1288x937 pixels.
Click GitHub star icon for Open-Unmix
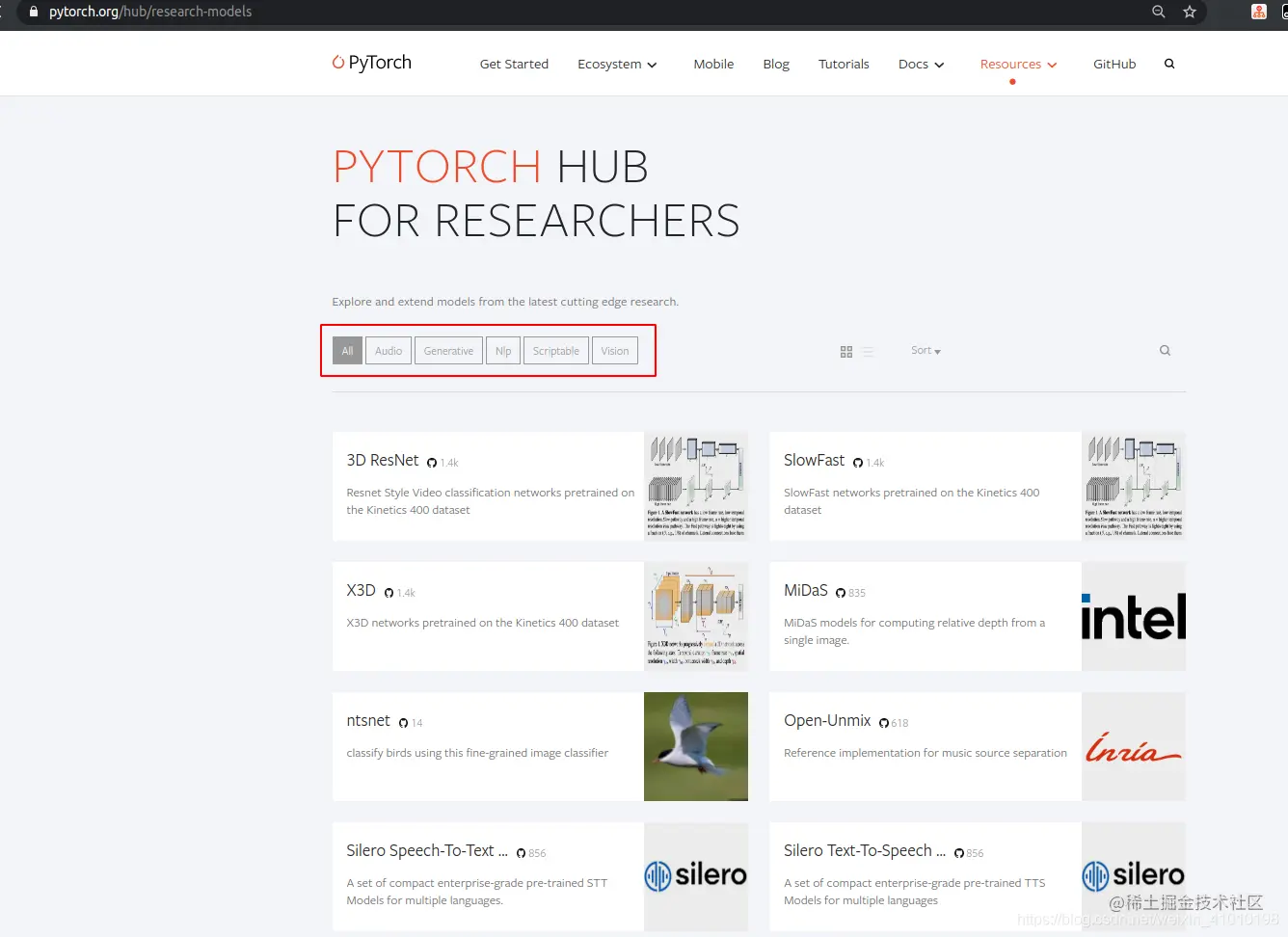click(x=884, y=723)
